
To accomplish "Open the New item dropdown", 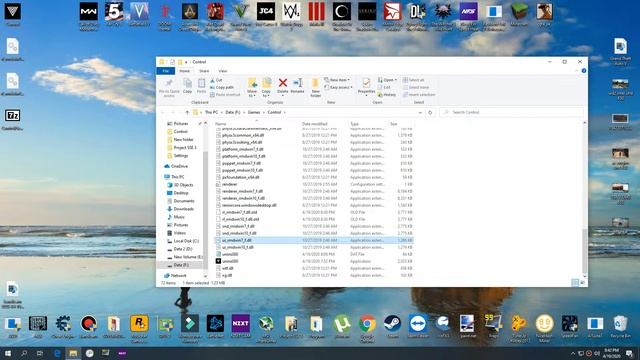I will point(337,80).
